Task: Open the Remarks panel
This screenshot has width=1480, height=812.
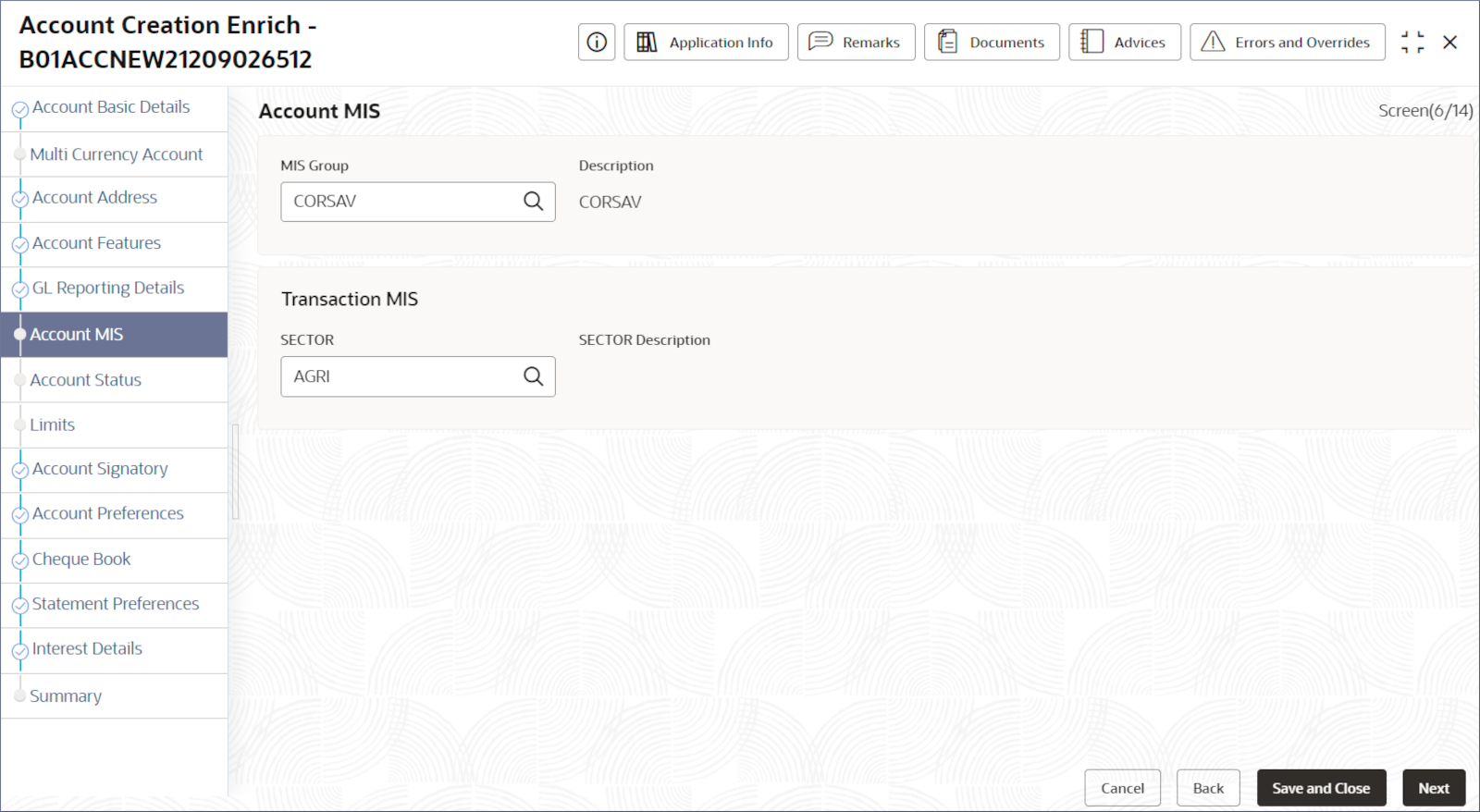Action: (x=856, y=43)
